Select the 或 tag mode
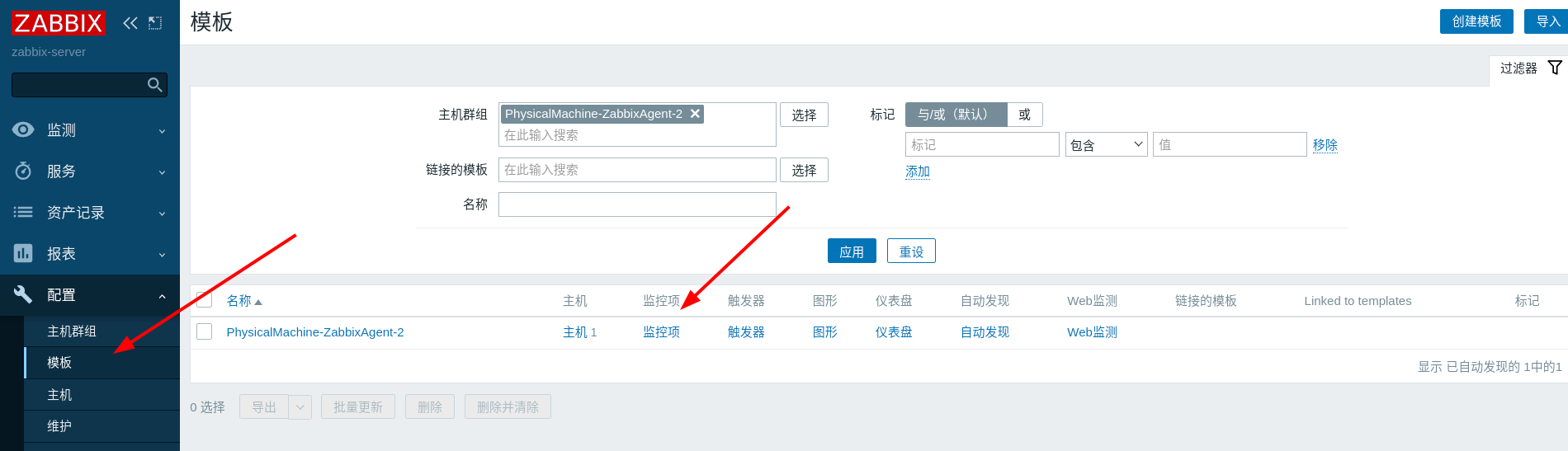 pos(1025,115)
